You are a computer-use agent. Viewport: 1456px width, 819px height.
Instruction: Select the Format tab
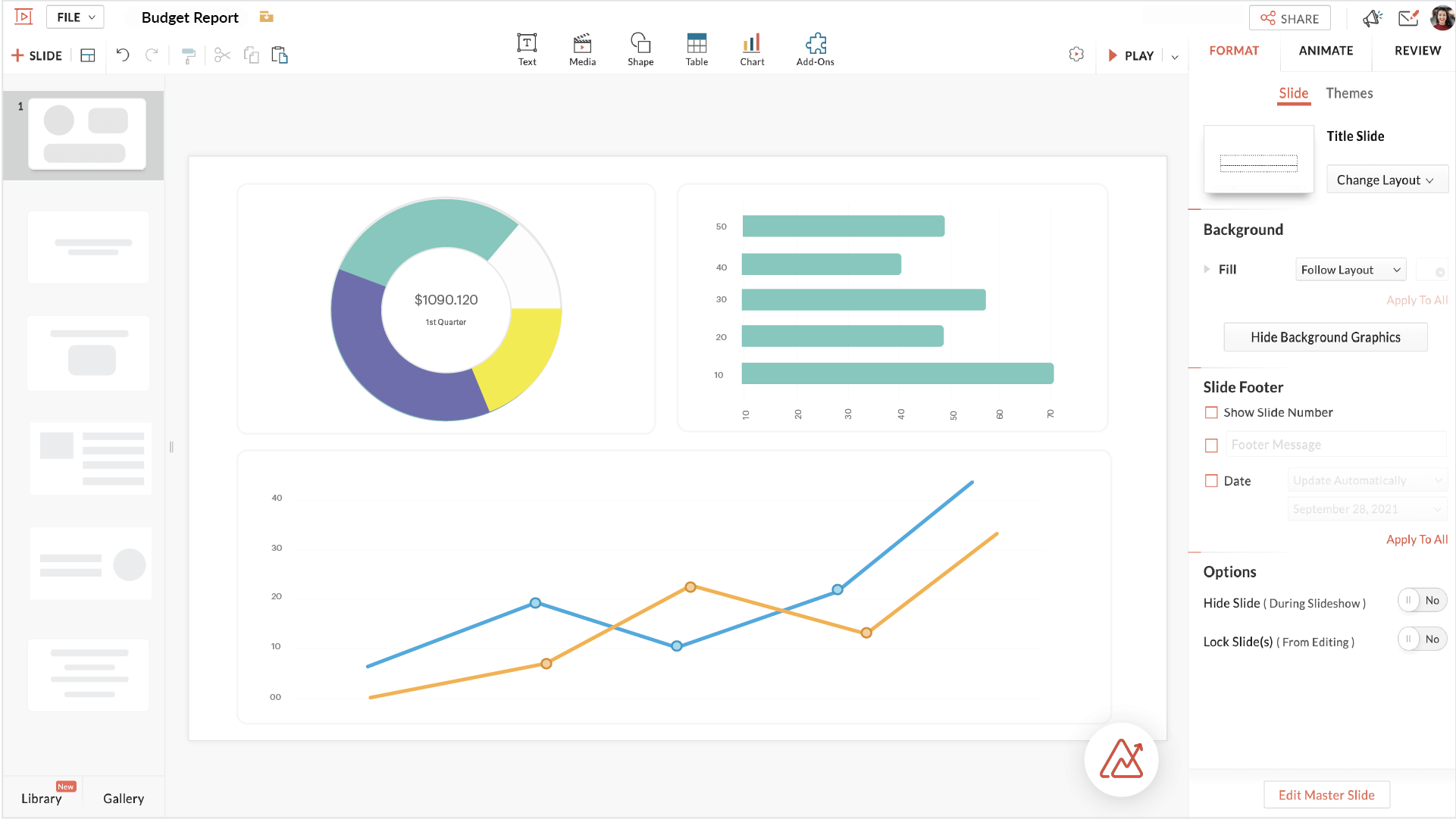point(1233,50)
